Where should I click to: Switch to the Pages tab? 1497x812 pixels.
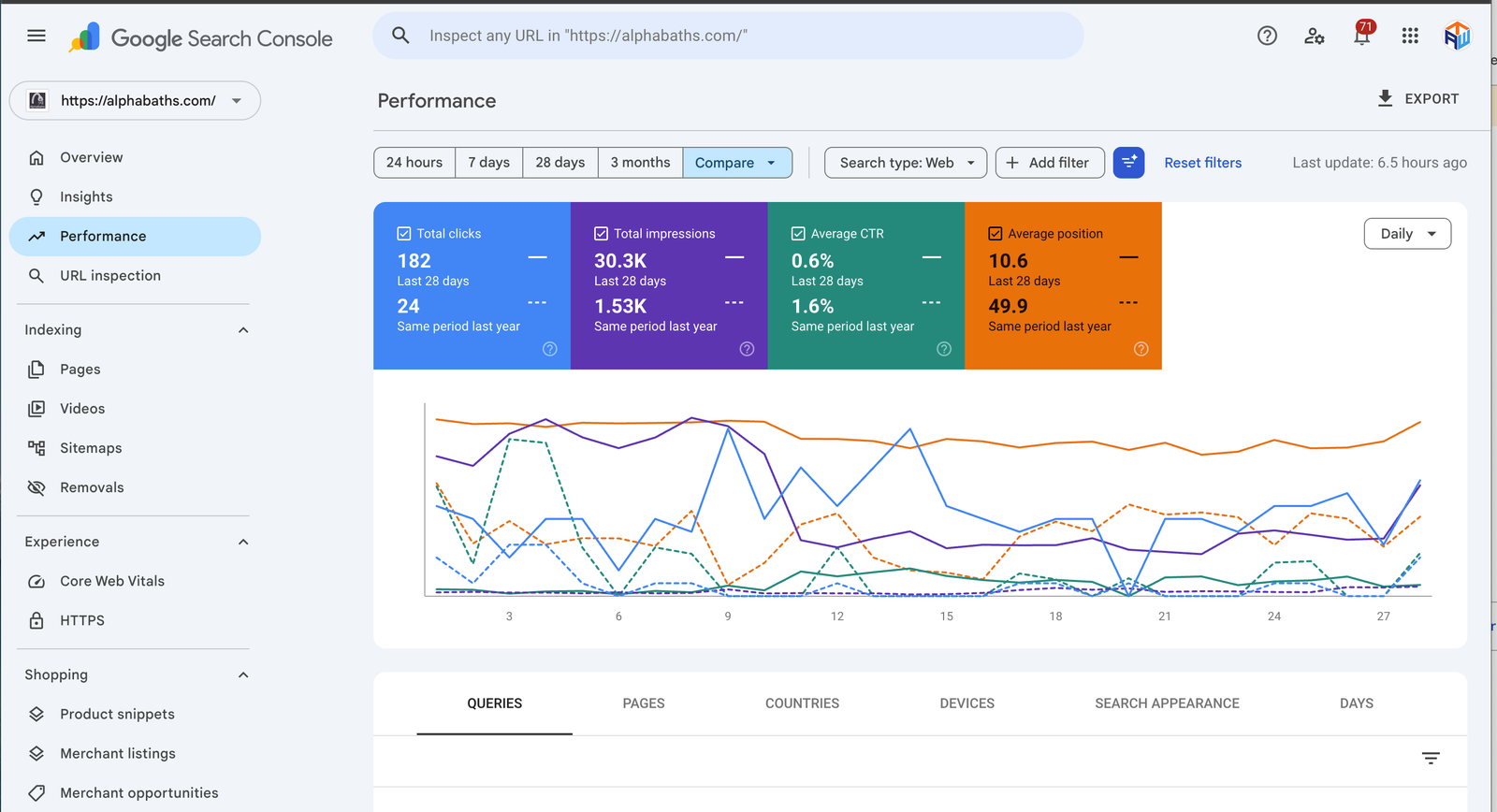pos(644,703)
